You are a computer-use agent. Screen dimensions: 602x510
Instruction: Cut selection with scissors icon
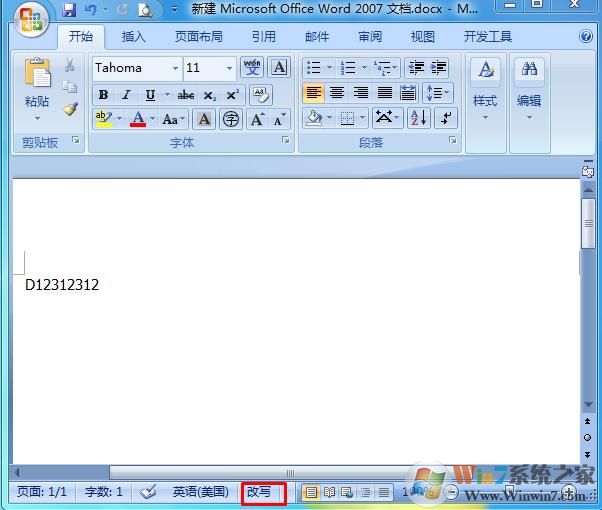point(69,65)
